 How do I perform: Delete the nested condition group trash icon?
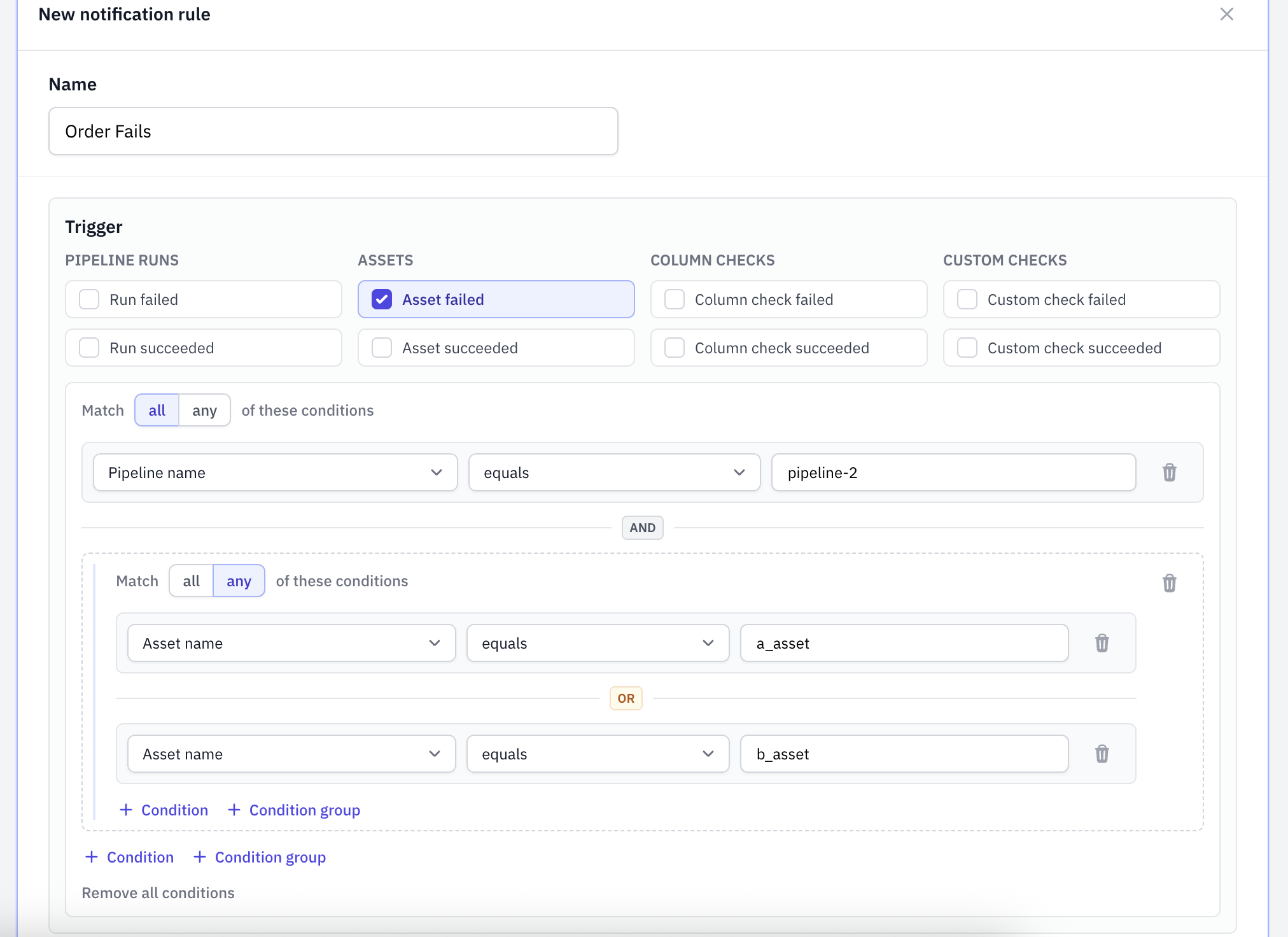point(1169,583)
